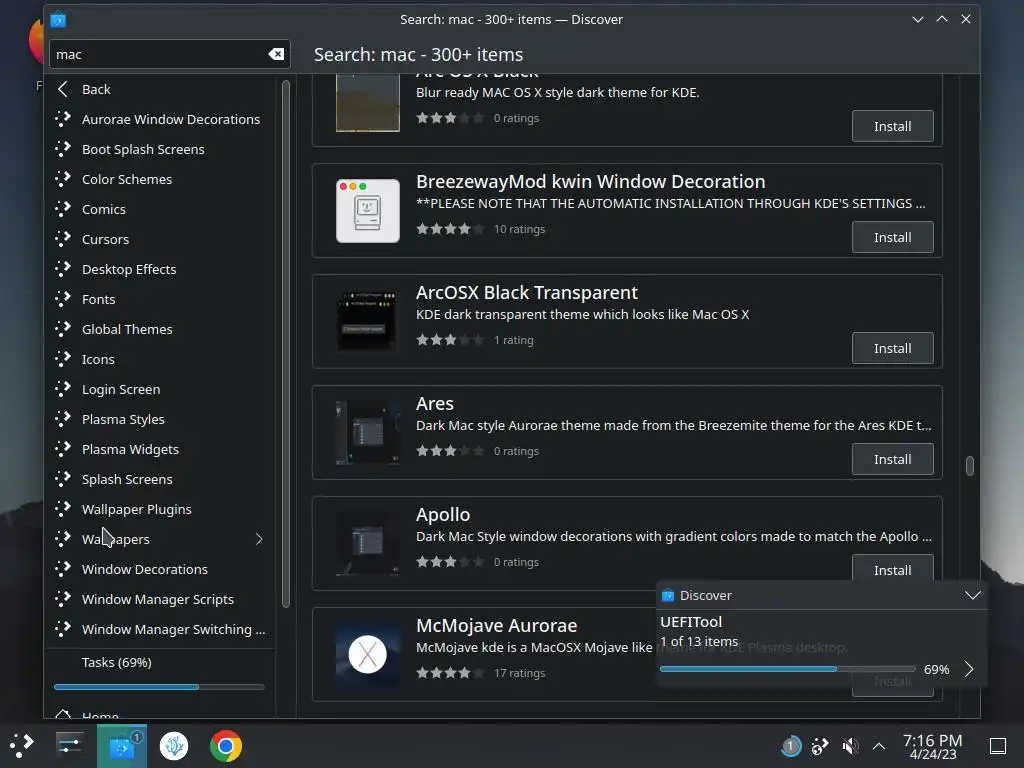Click the Boot Splash Screens category icon
Viewport: 1024px width, 768px height.
click(x=63, y=149)
